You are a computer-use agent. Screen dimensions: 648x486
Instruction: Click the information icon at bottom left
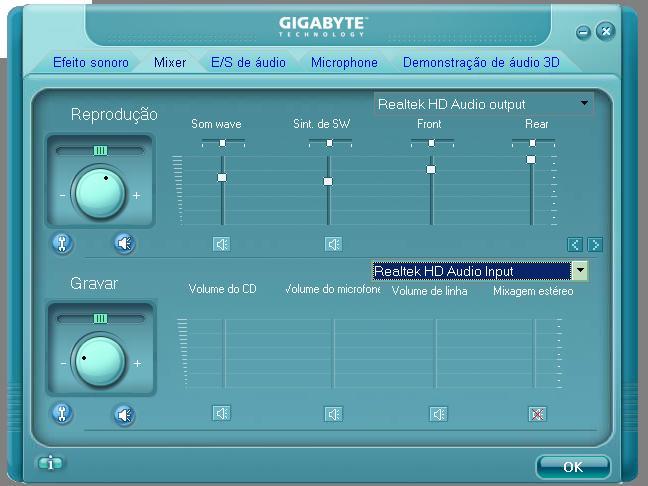pos(50,463)
